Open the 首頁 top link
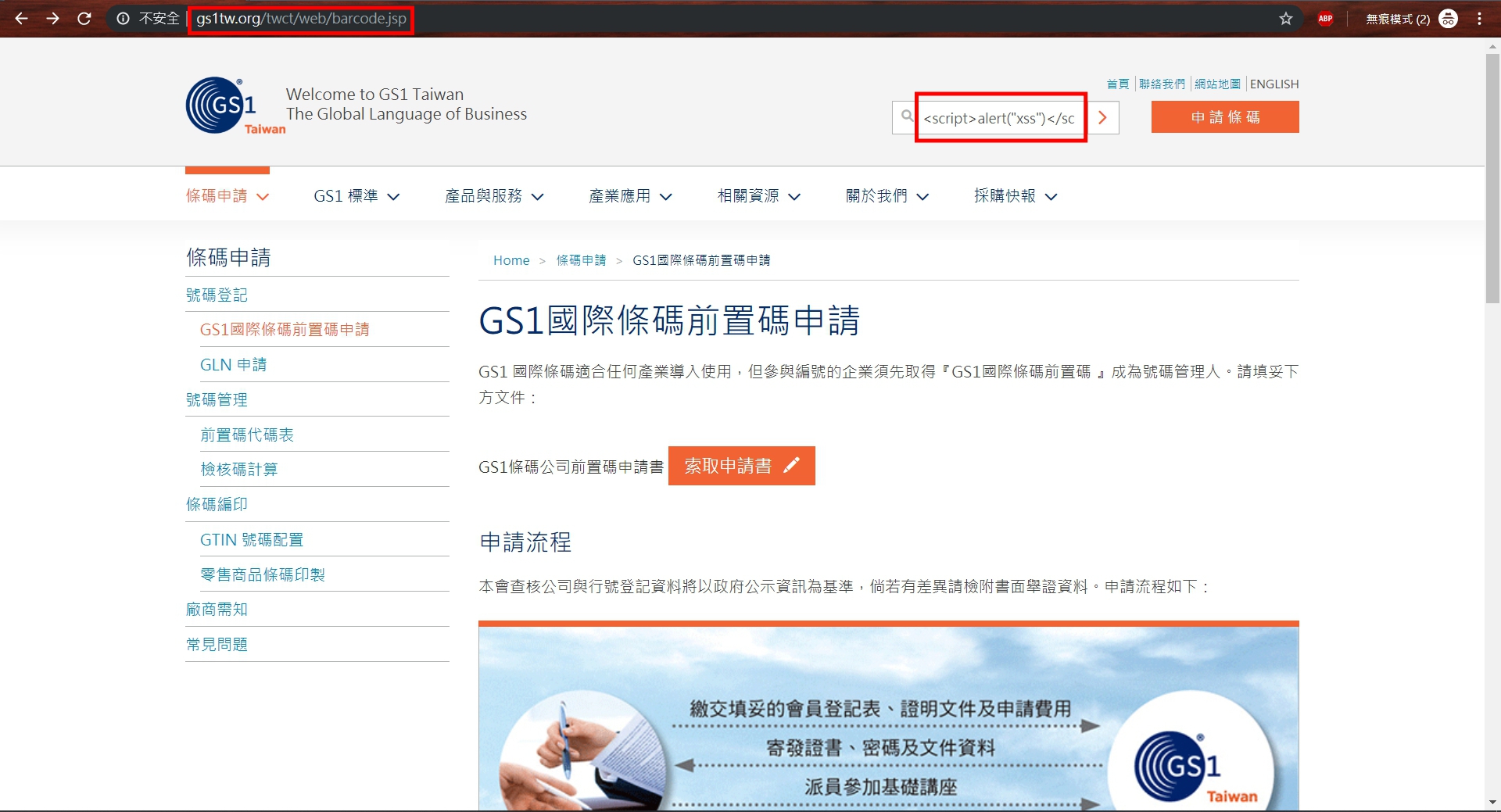The width and height of the screenshot is (1501, 812). click(x=1118, y=84)
